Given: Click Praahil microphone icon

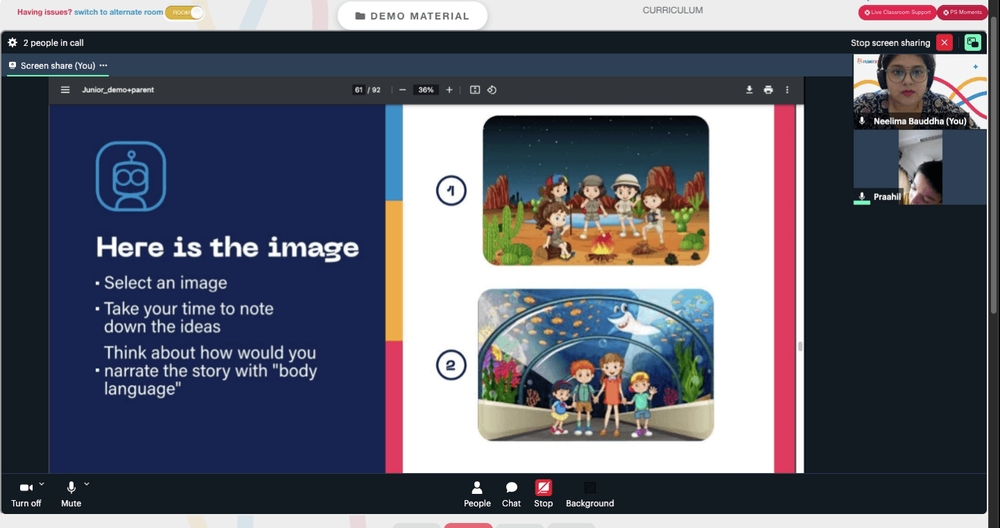Looking at the screenshot, I should click(x=862, y=197).
